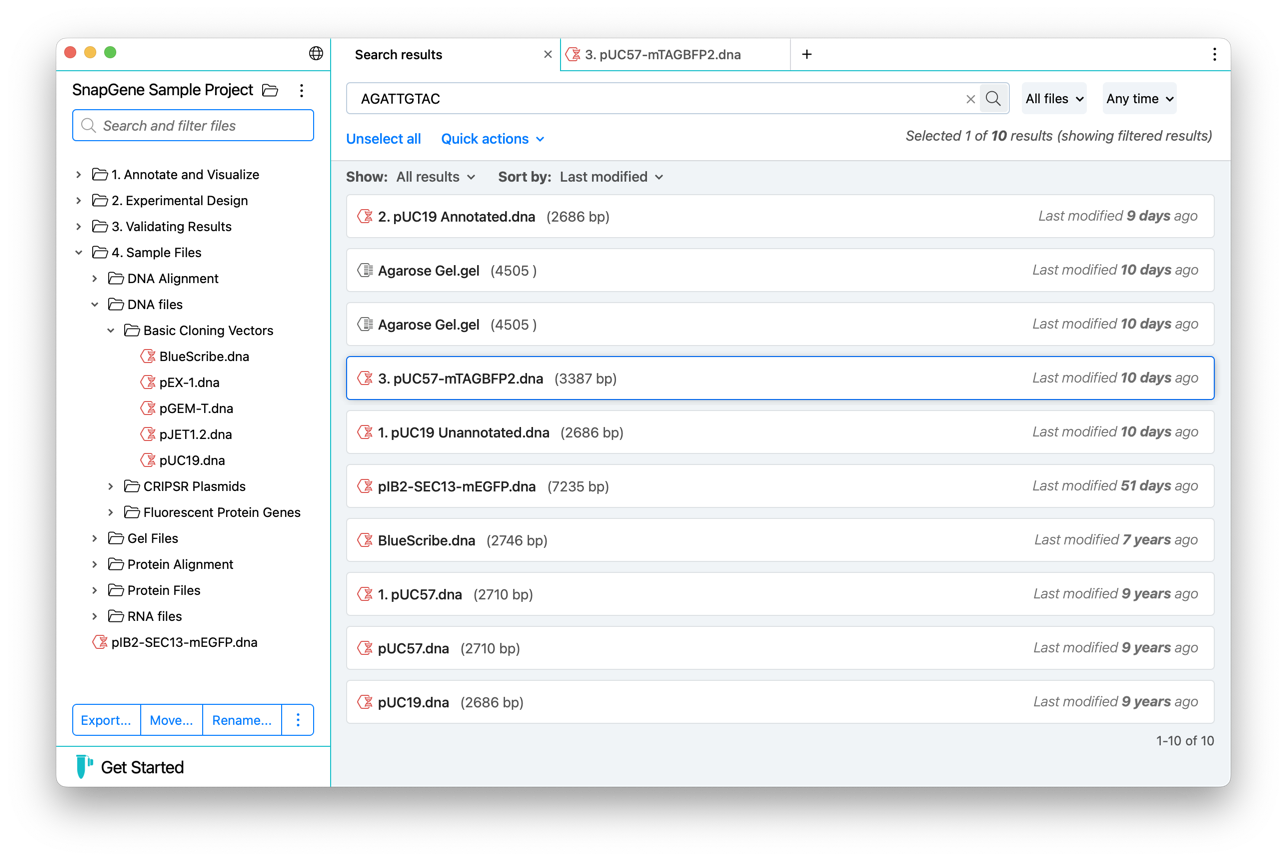
Task: Click the DNA icon of 2. pUC19 Annotated.dna
Action: pos(365,216)
